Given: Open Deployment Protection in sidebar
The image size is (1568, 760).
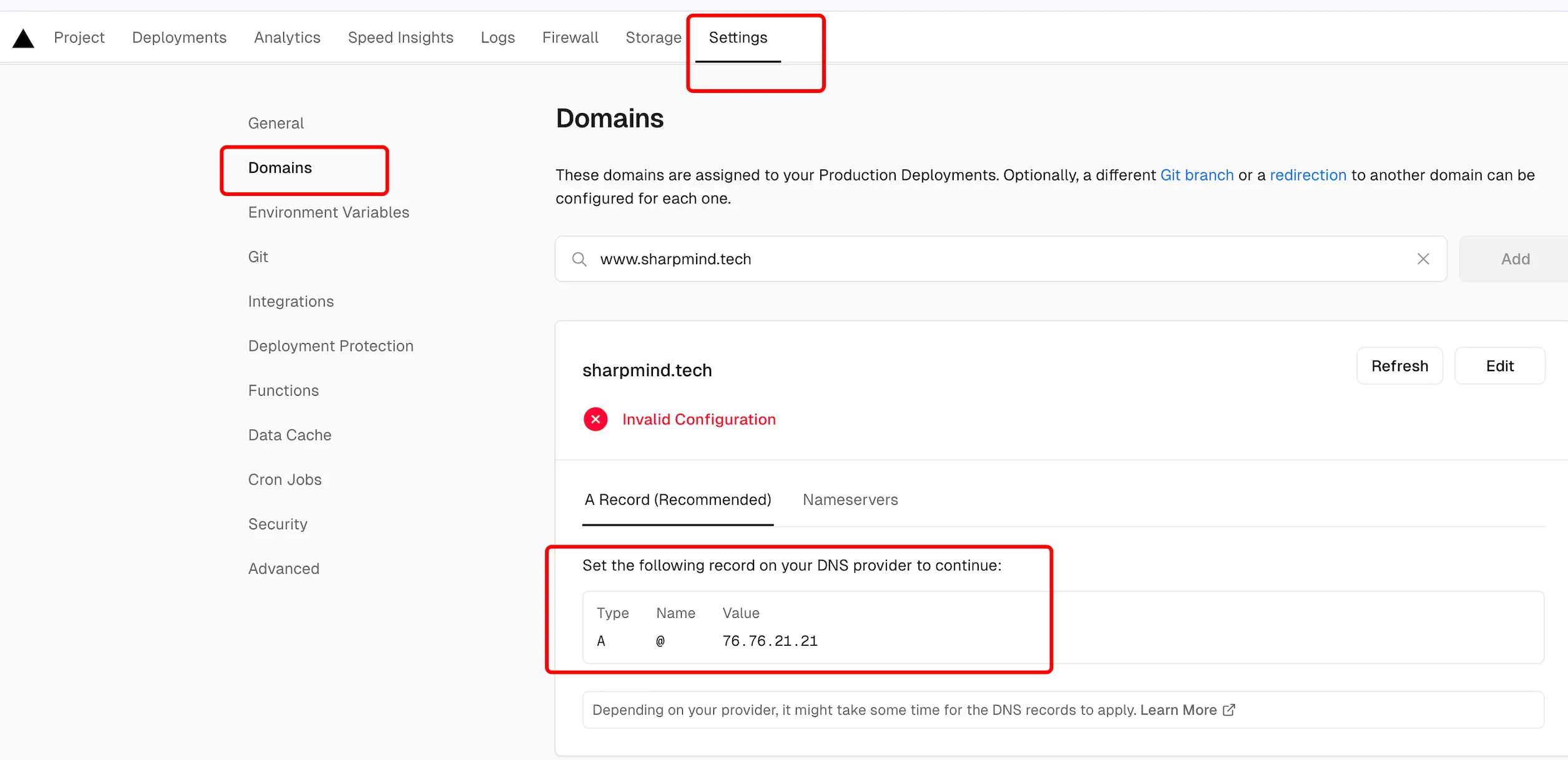Looking at the screenshot, I should tap(330, 346).
